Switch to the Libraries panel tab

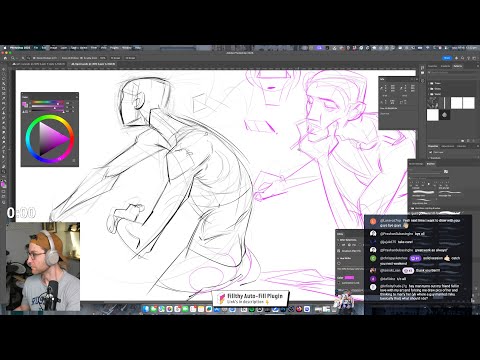[x=461, y=146]
